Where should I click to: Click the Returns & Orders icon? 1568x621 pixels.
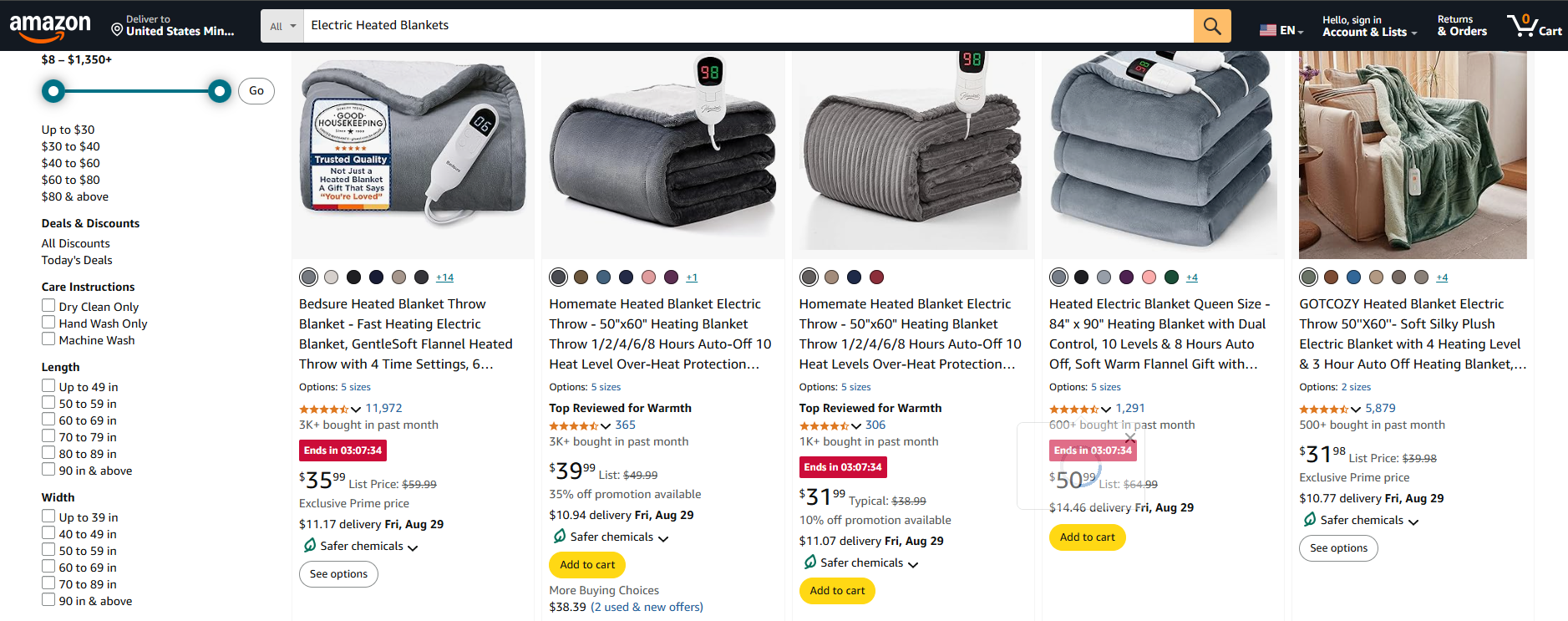1461,25
